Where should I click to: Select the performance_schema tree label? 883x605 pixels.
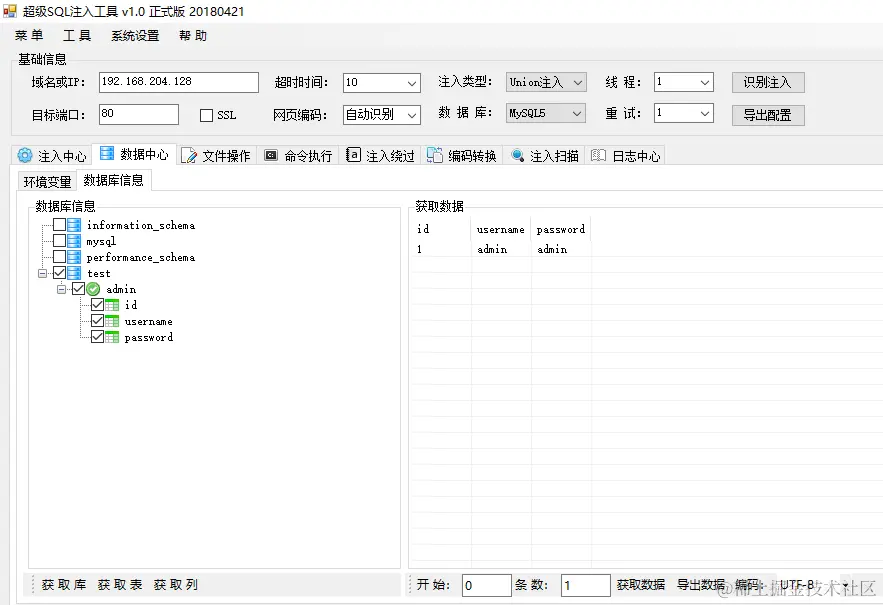[x=141, y=257]
